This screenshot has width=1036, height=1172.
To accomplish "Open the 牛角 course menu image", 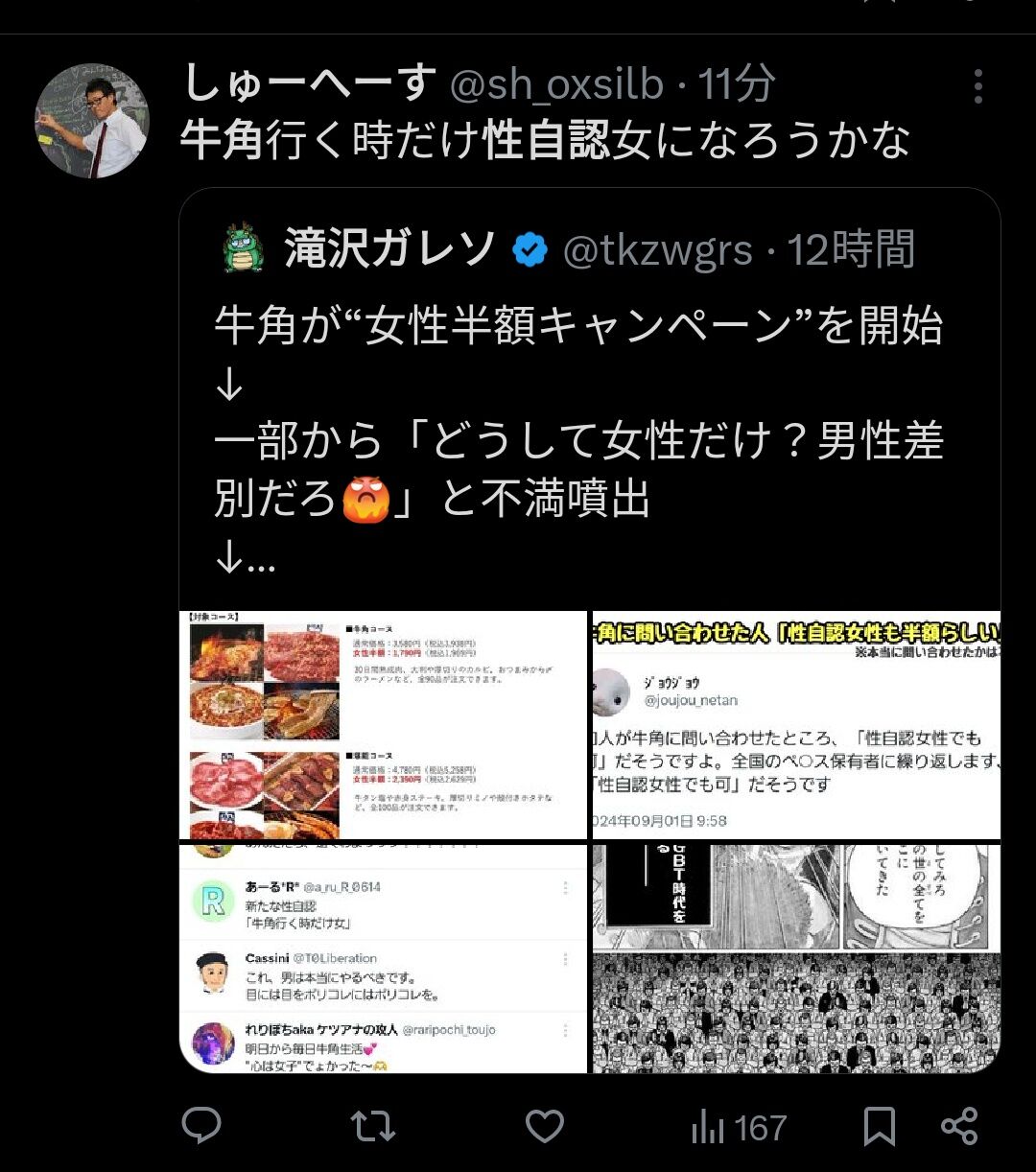I will click(x=384, y=725).
